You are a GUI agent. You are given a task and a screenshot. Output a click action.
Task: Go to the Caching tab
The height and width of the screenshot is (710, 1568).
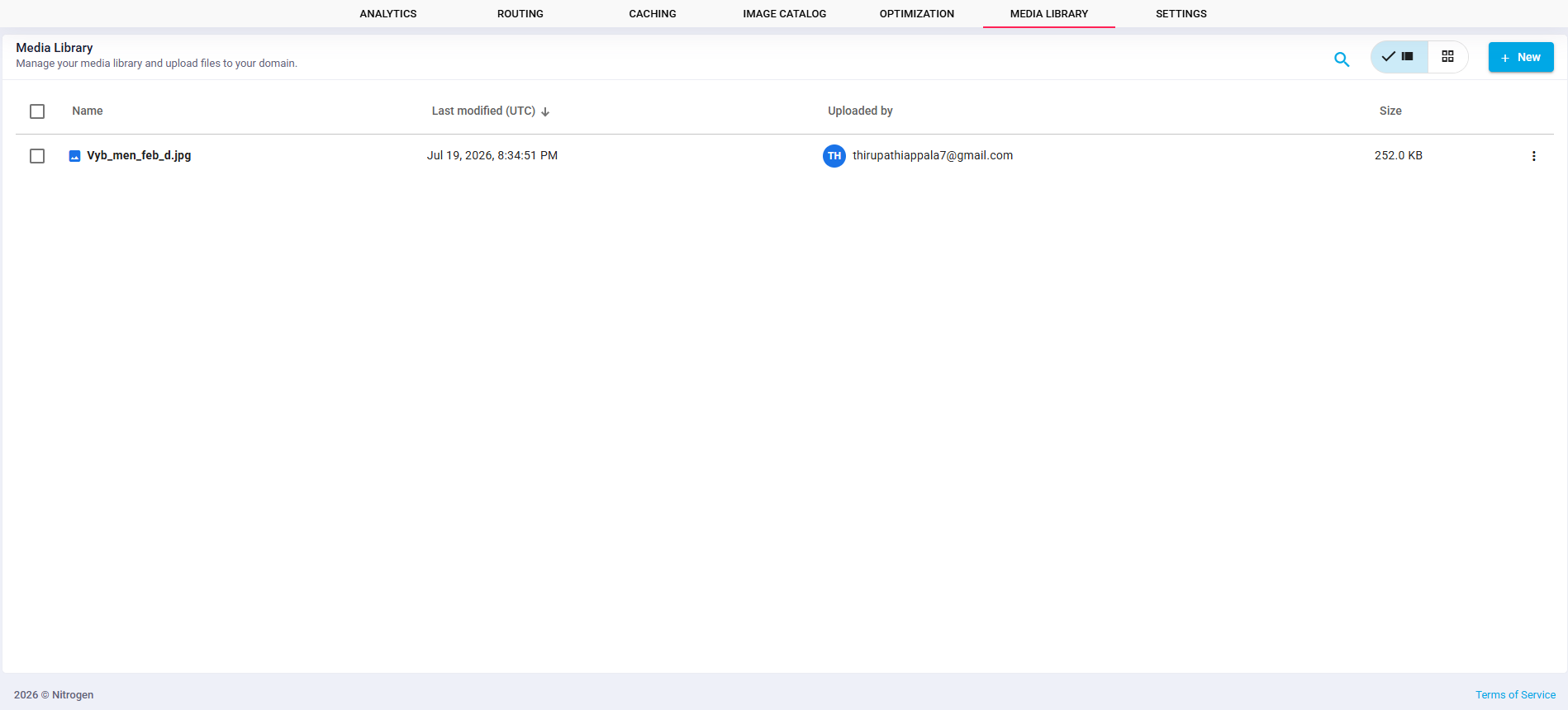[x=653, y=14]
